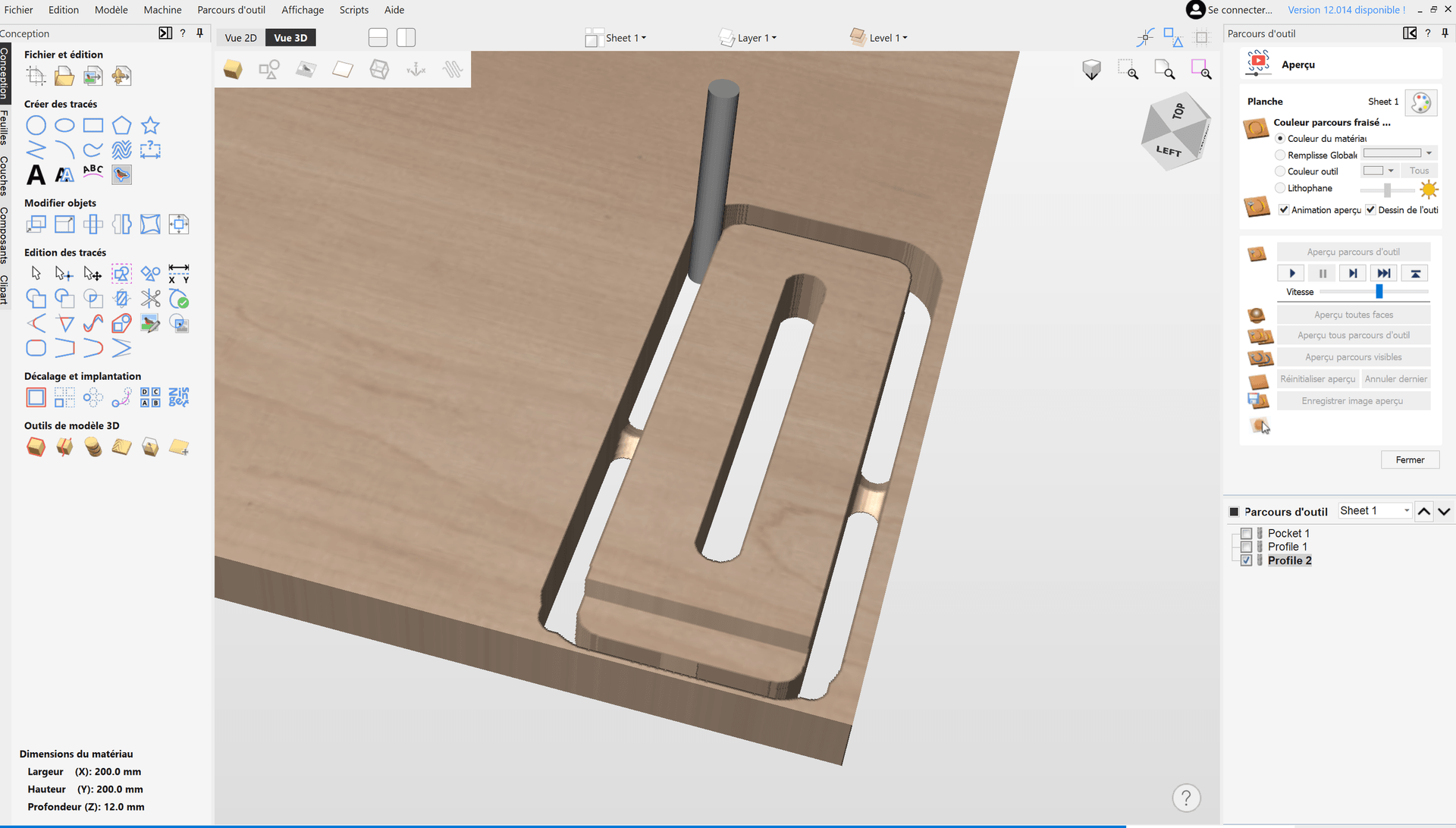1456x828 pixels.
Task: Open the Planche color palette picker
Action: (1420, 102)
